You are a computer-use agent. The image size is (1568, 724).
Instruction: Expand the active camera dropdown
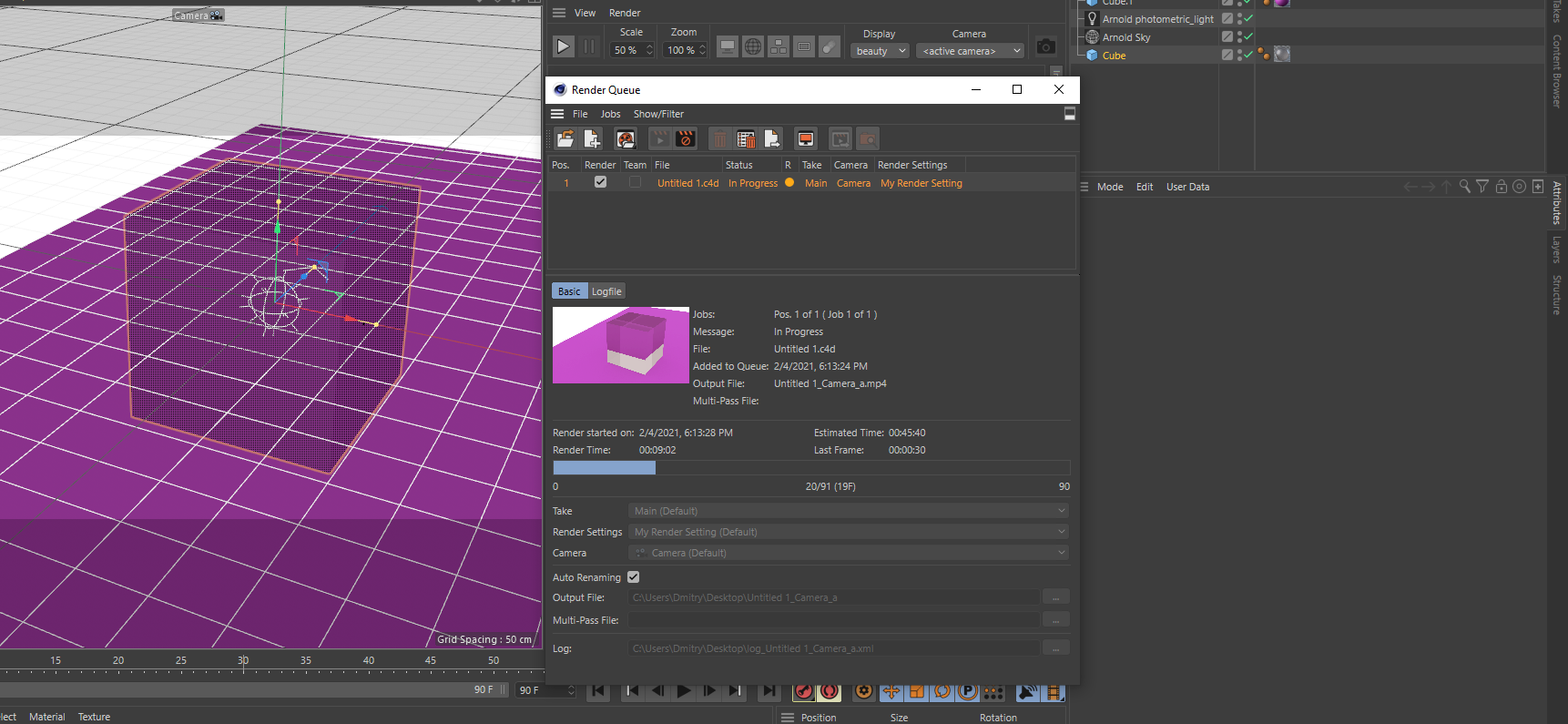[970, 51]
